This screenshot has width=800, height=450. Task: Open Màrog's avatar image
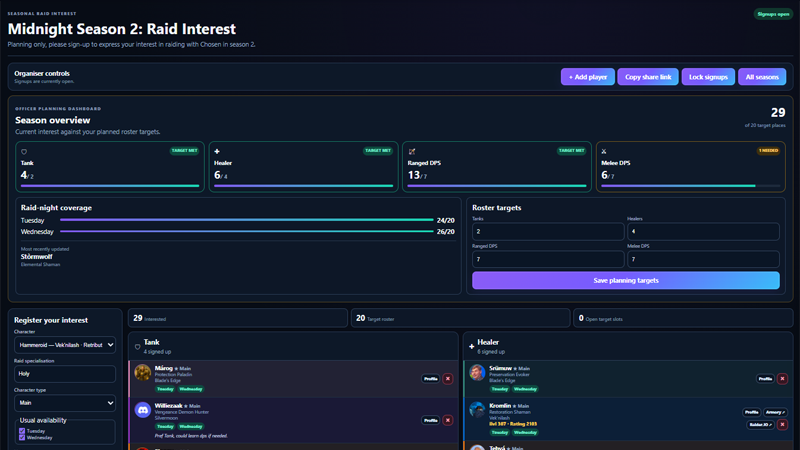tap(142, 372)
